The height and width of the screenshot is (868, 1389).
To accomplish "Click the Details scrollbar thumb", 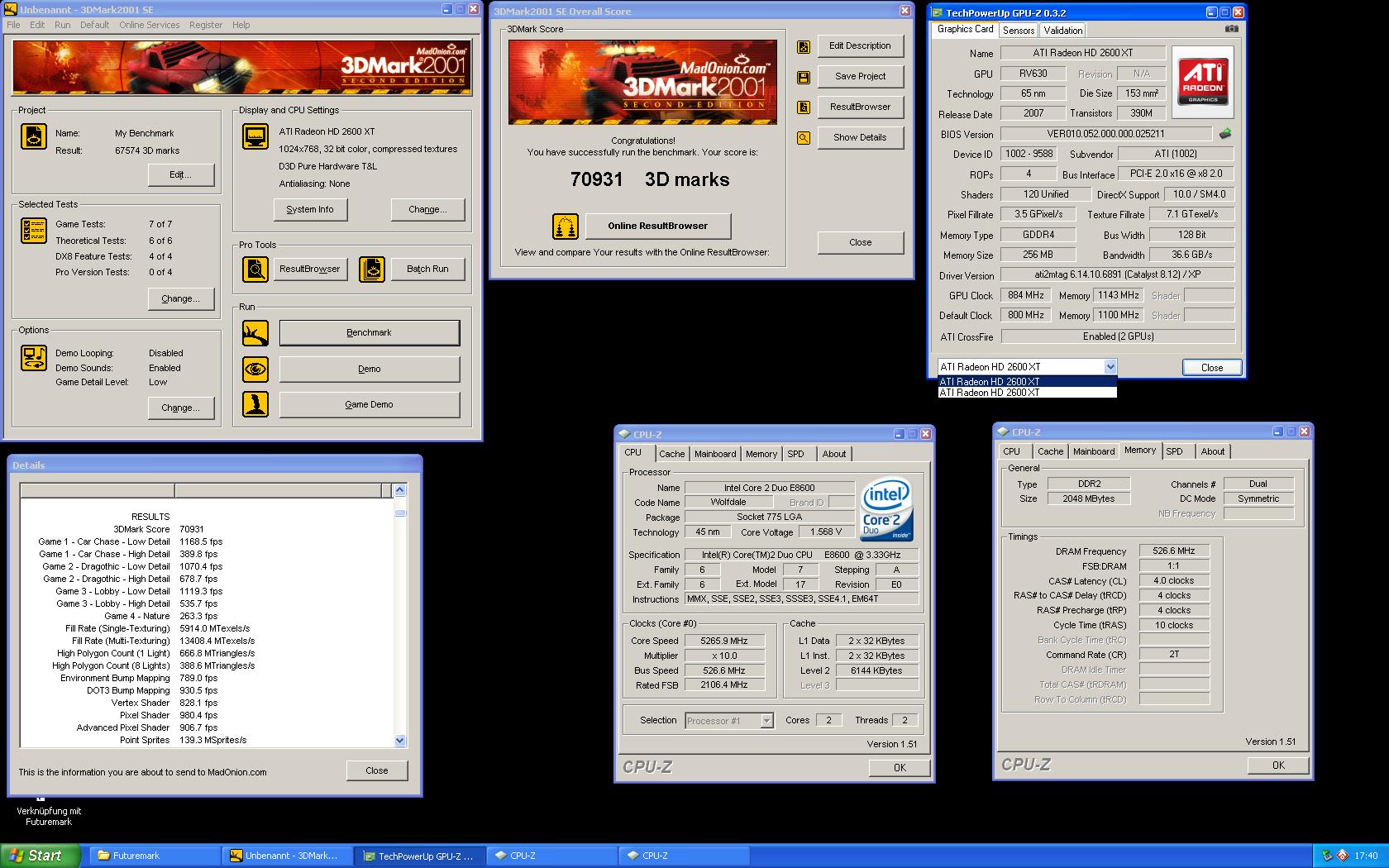I will pyautogui.click(x=400, y=513).
